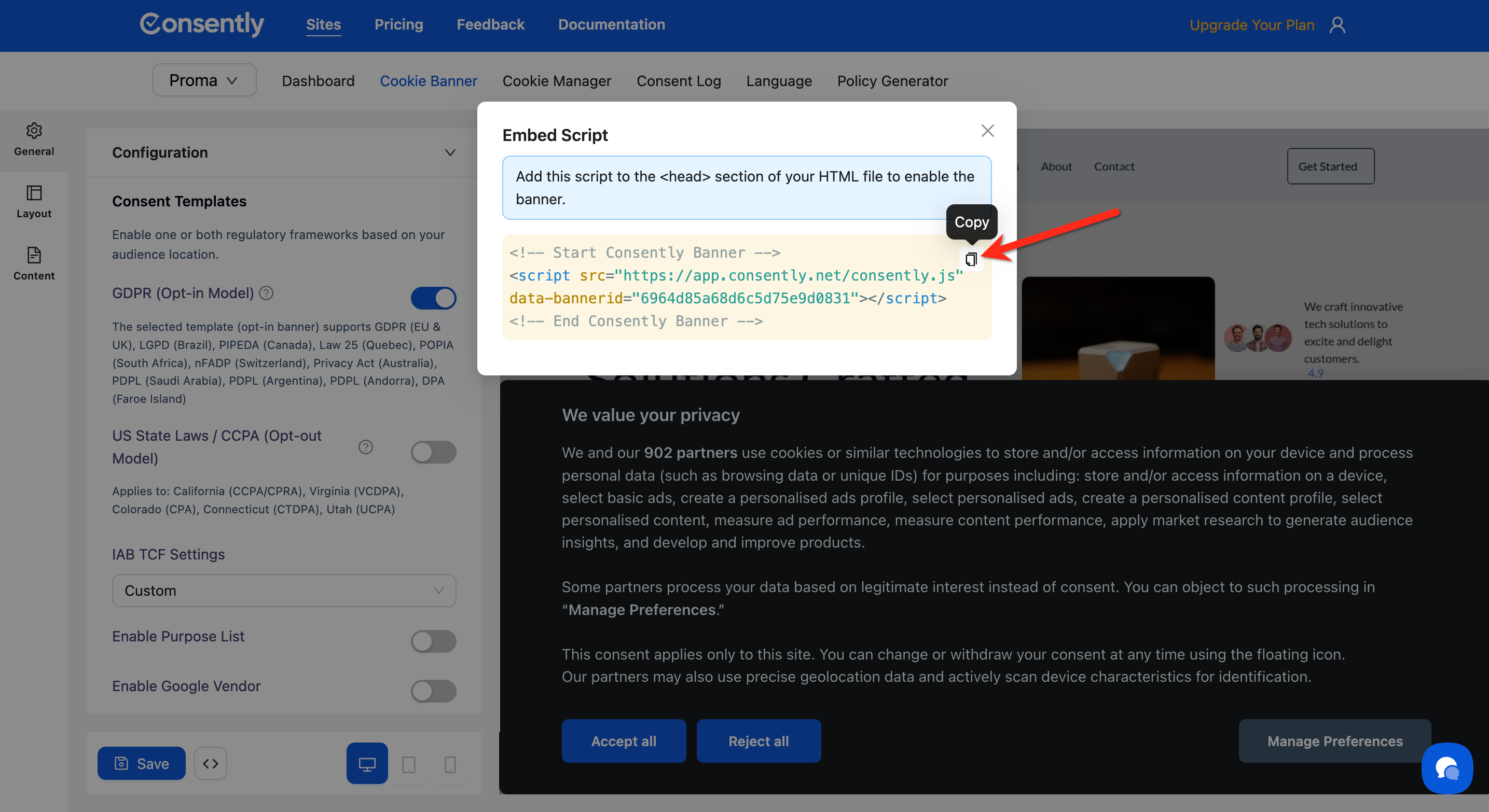Open the Consent Log tab
Screen dimensions: 1489x812
678,81
